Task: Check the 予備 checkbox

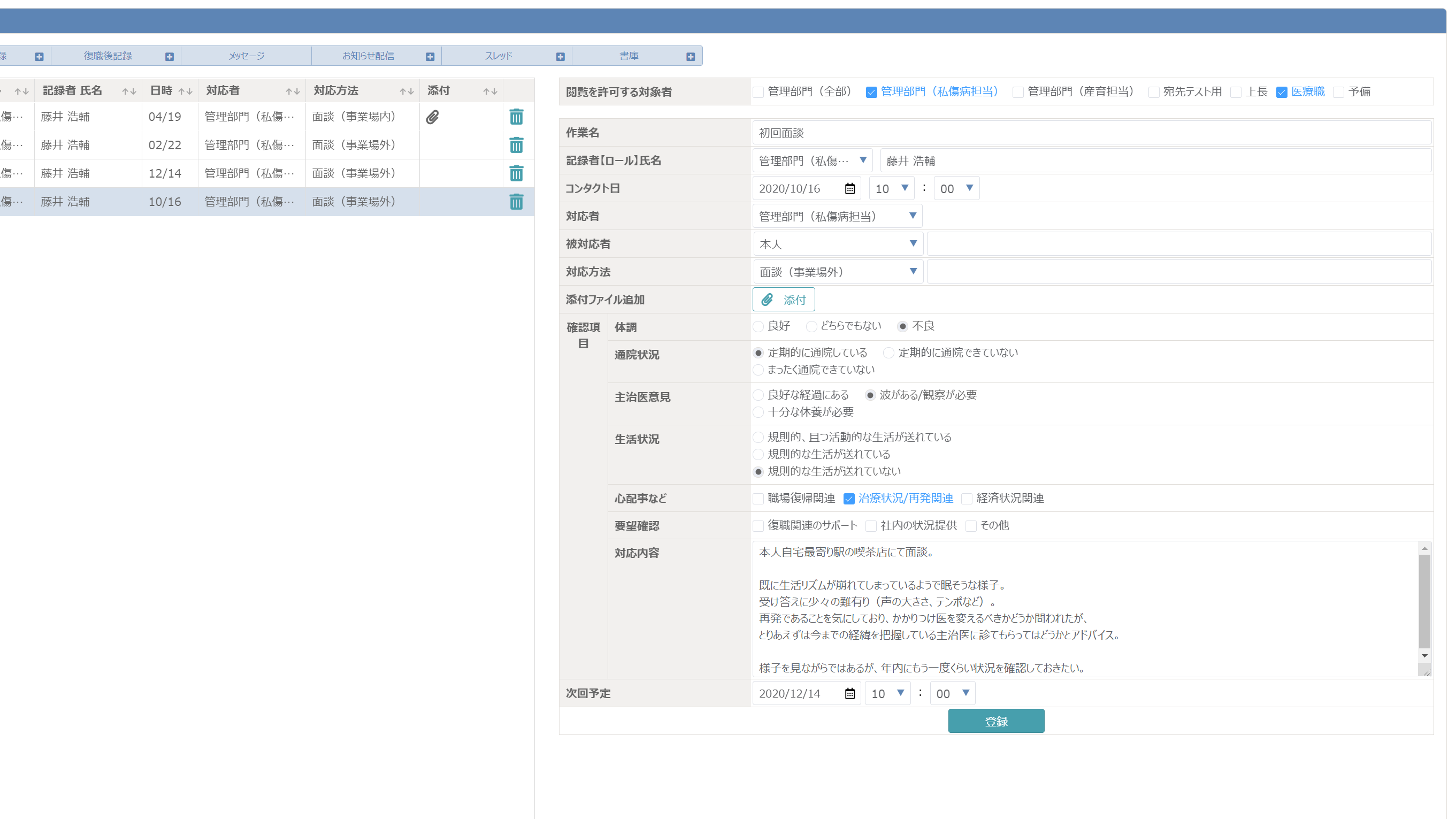Action: coord(1338,92)
